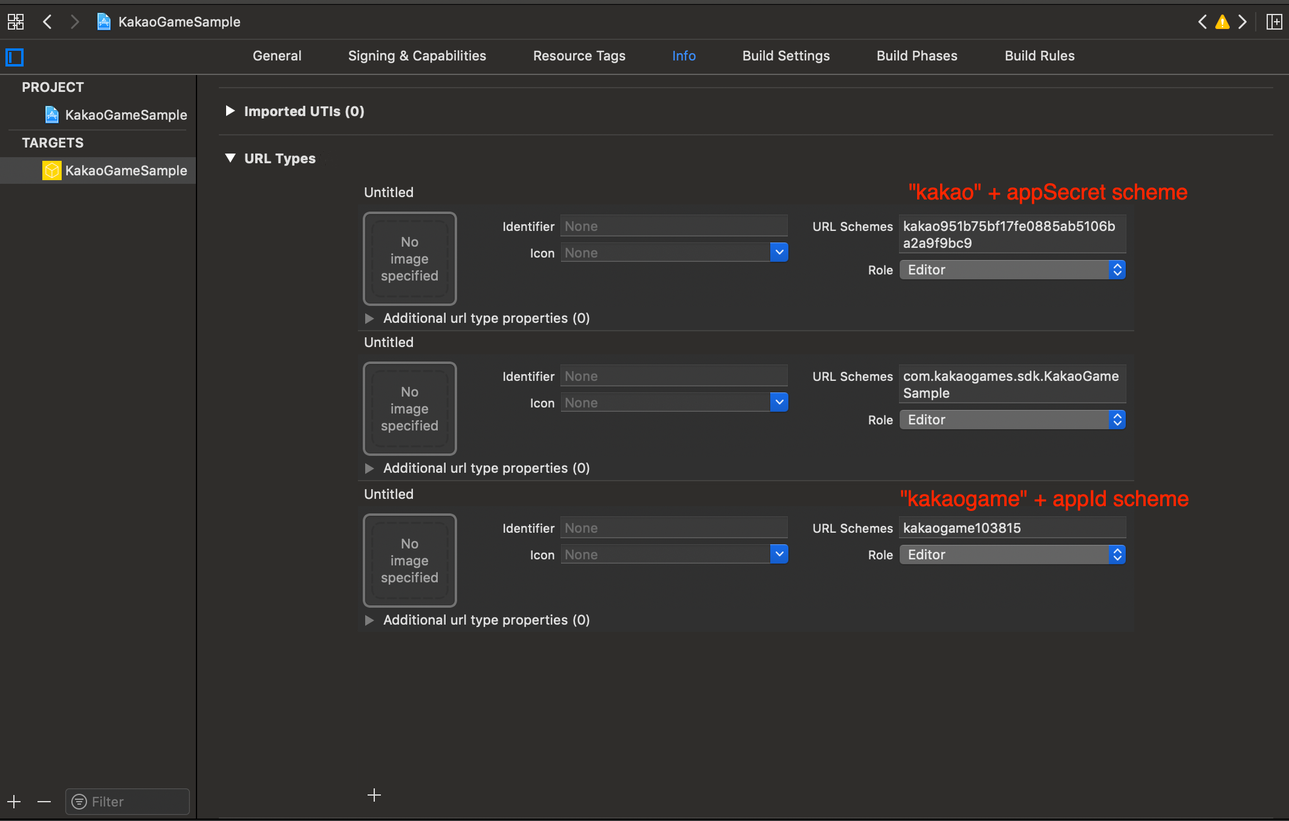The image size is (1289, 821).
Task: Open the Resource Tags tab
Action: tap(579, 56)
